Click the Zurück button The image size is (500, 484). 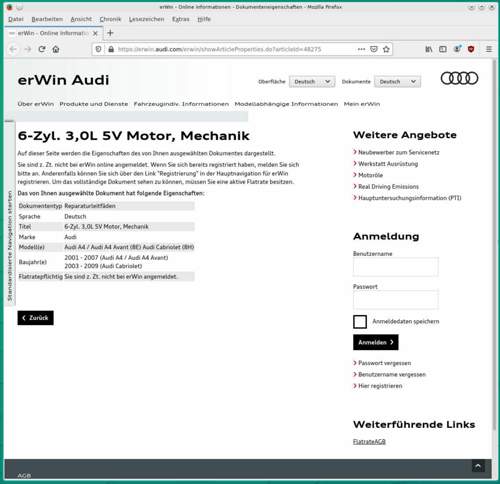(35, 318)
